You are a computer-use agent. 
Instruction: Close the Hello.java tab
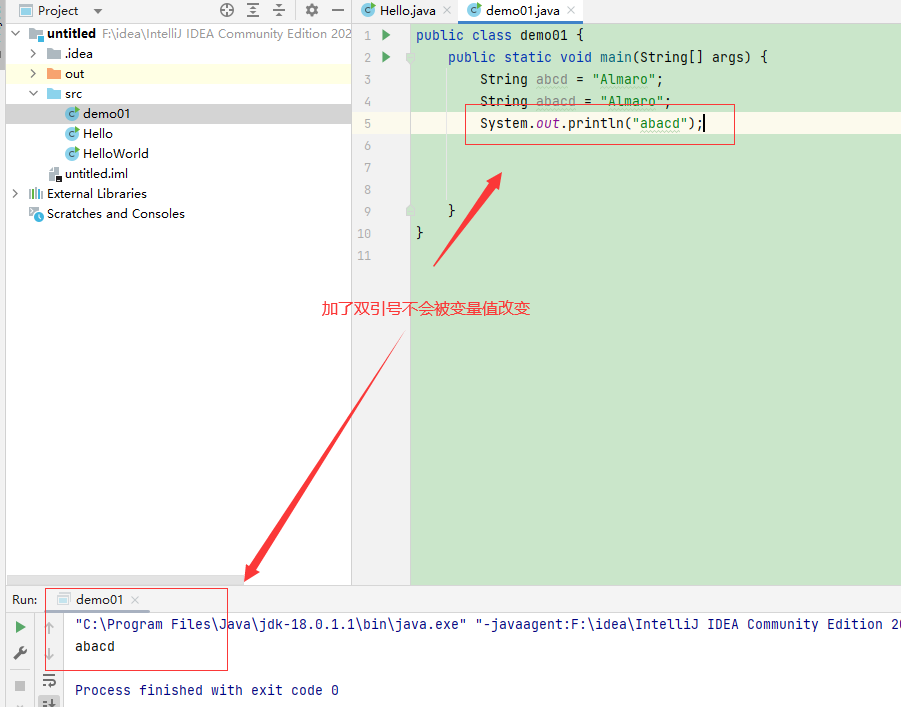447,10
